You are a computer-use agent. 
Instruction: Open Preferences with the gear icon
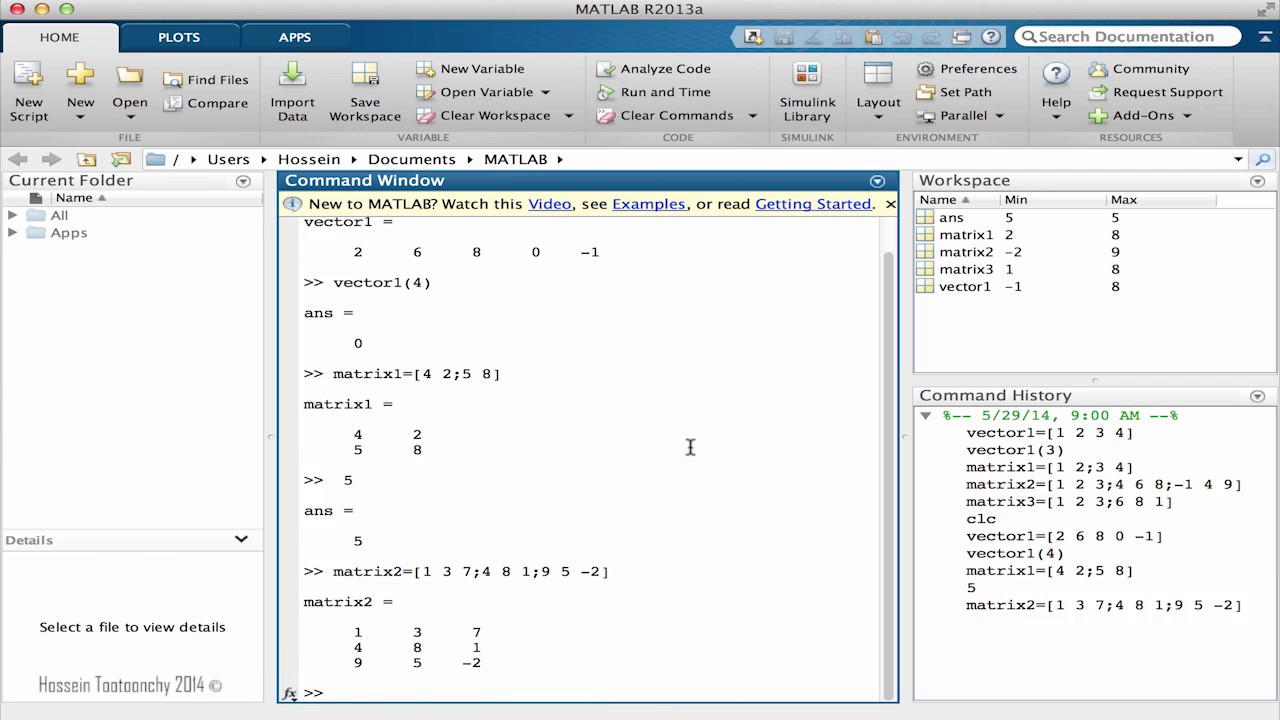click(x=967, y=69)
